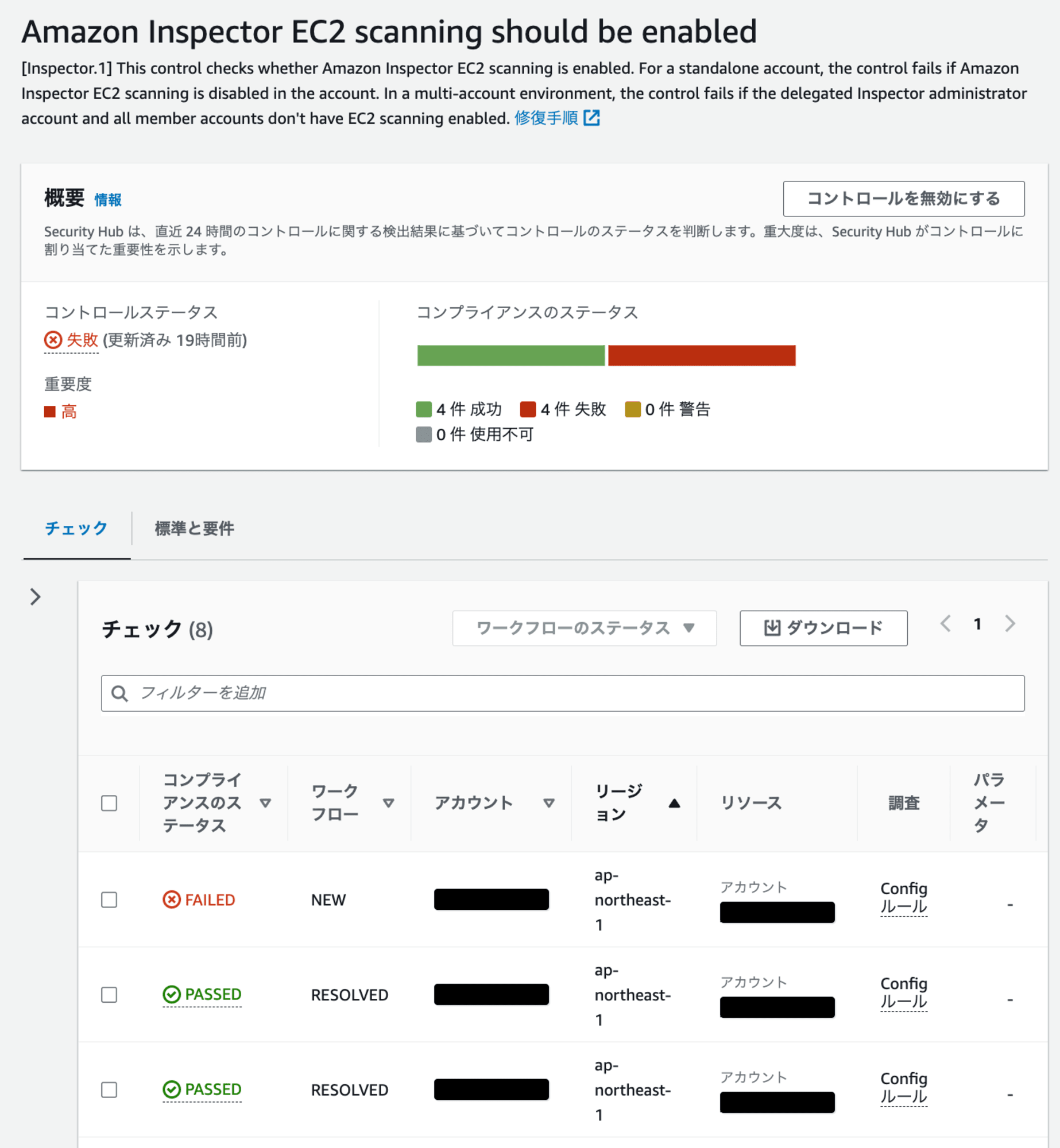Click the last PASSED status text
Image resolution: width=1060 pixels, height=1148 pixels.
coord(213,1089)
